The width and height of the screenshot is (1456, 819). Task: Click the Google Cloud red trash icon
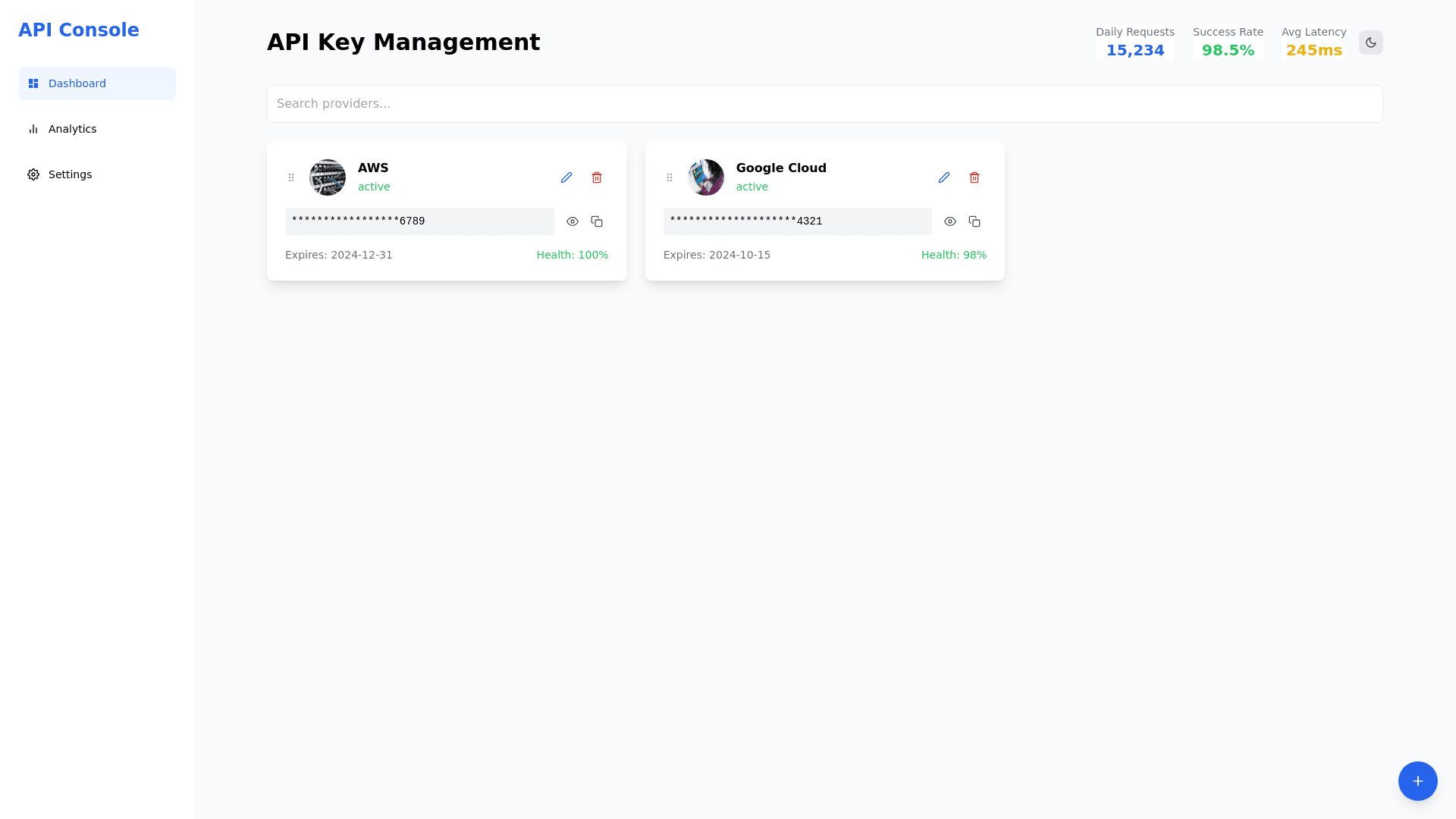974,177
